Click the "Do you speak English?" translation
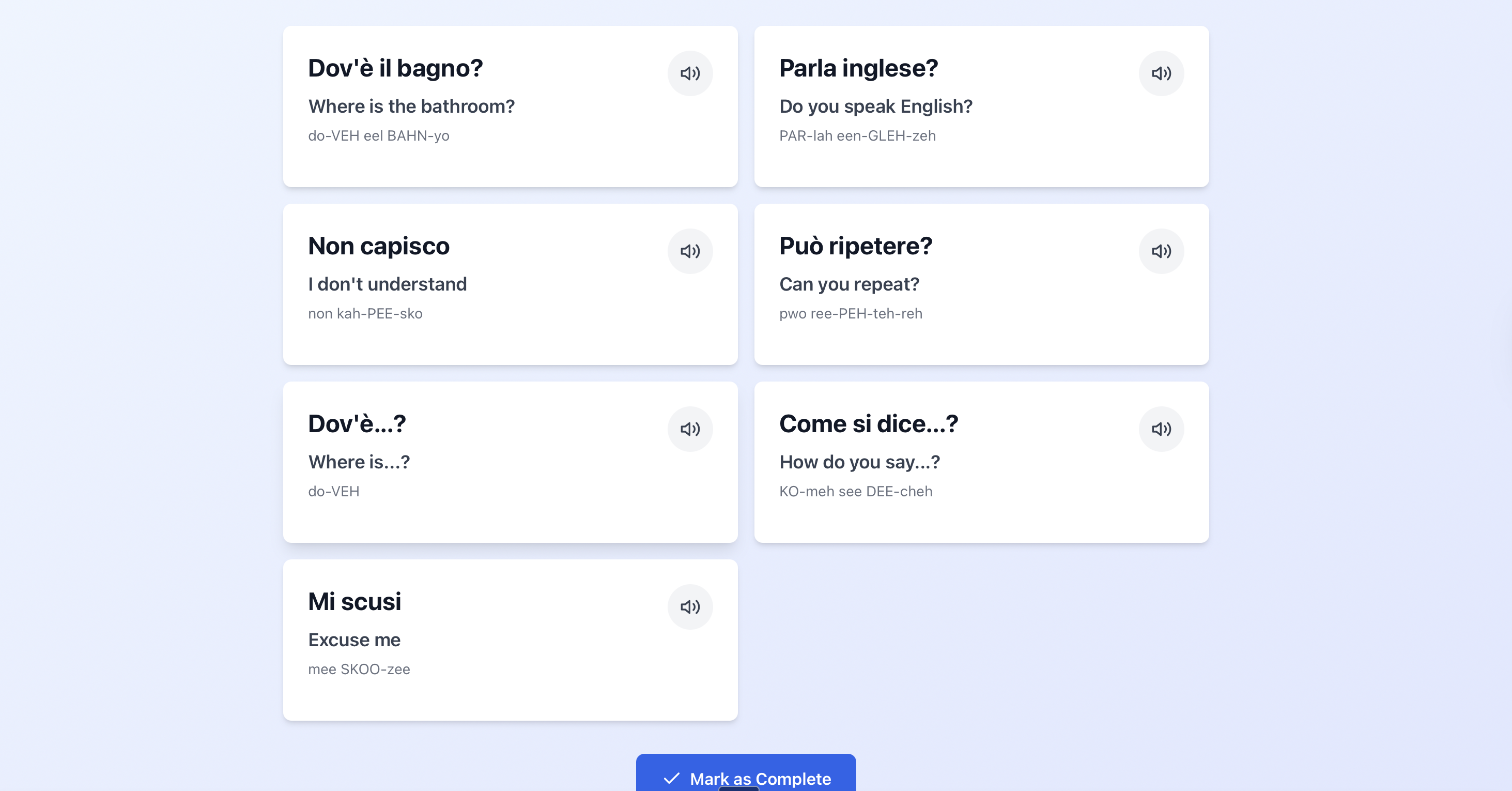The image size is (1512, 791). click(x=876, y=107)
